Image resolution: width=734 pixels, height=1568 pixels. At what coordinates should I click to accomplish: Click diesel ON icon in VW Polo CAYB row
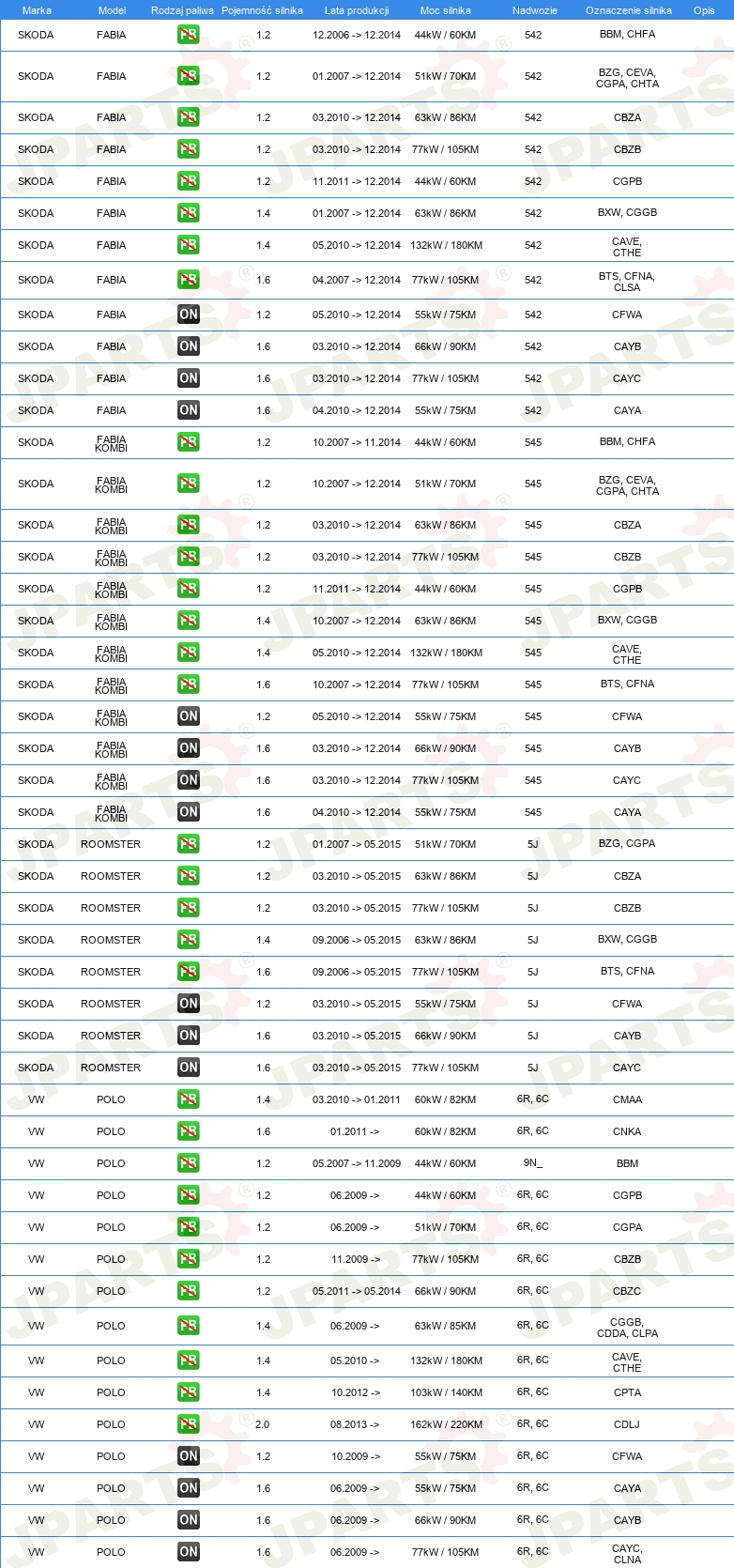point(189,1520)
